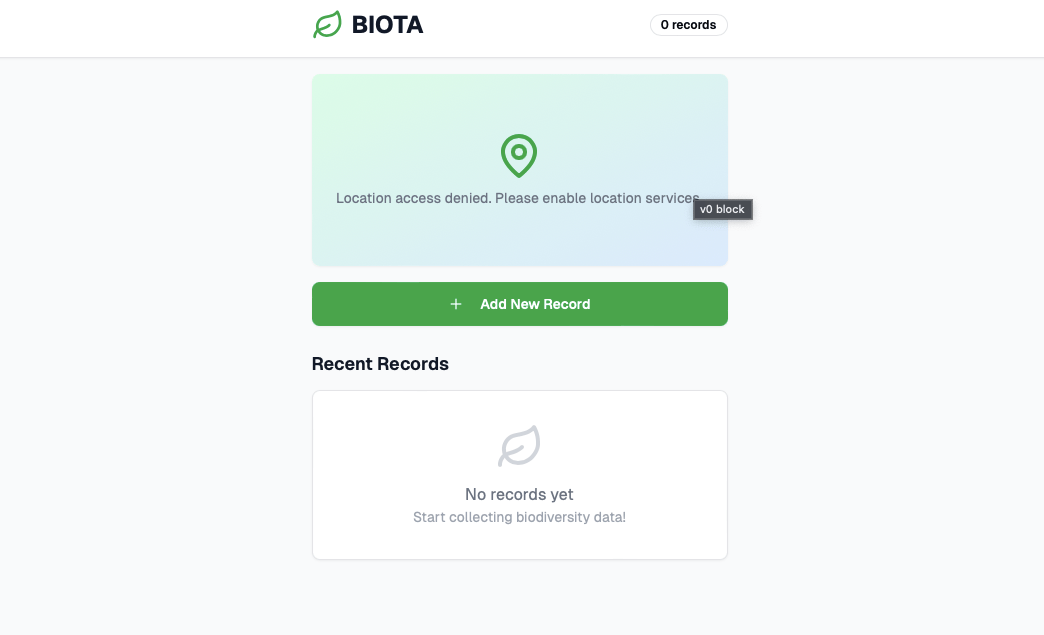Click the green location pin icon
Viewport: 1044px width, 635px height.
tap(519, 155)
